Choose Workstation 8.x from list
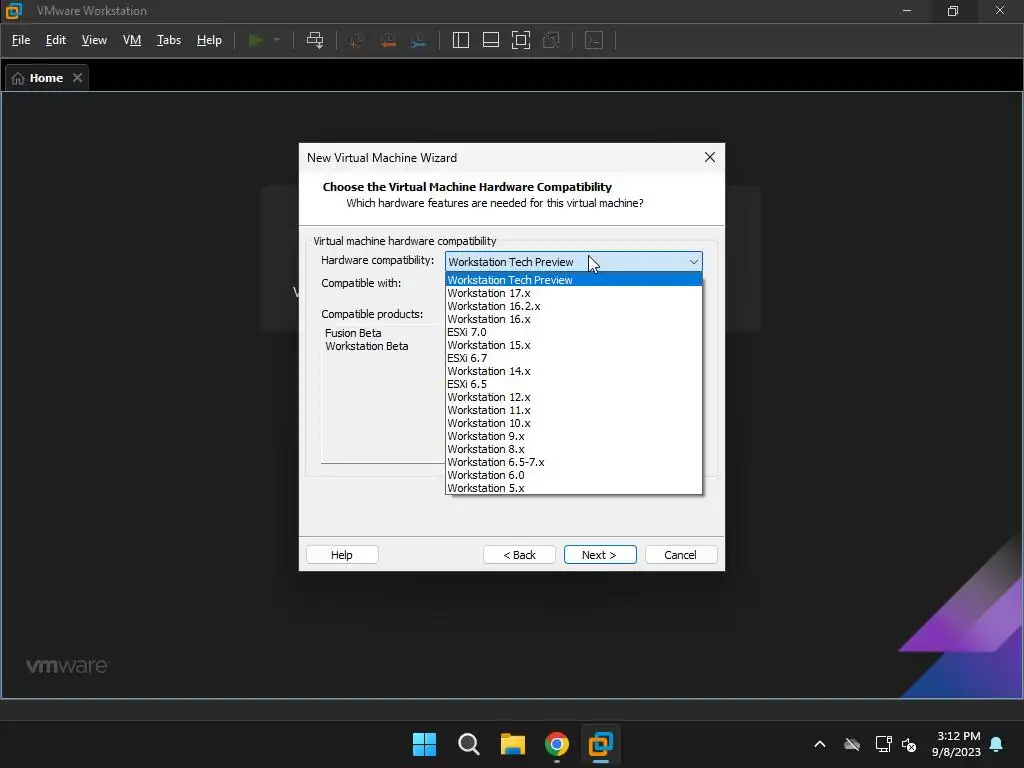 click(x=573, y=450)
